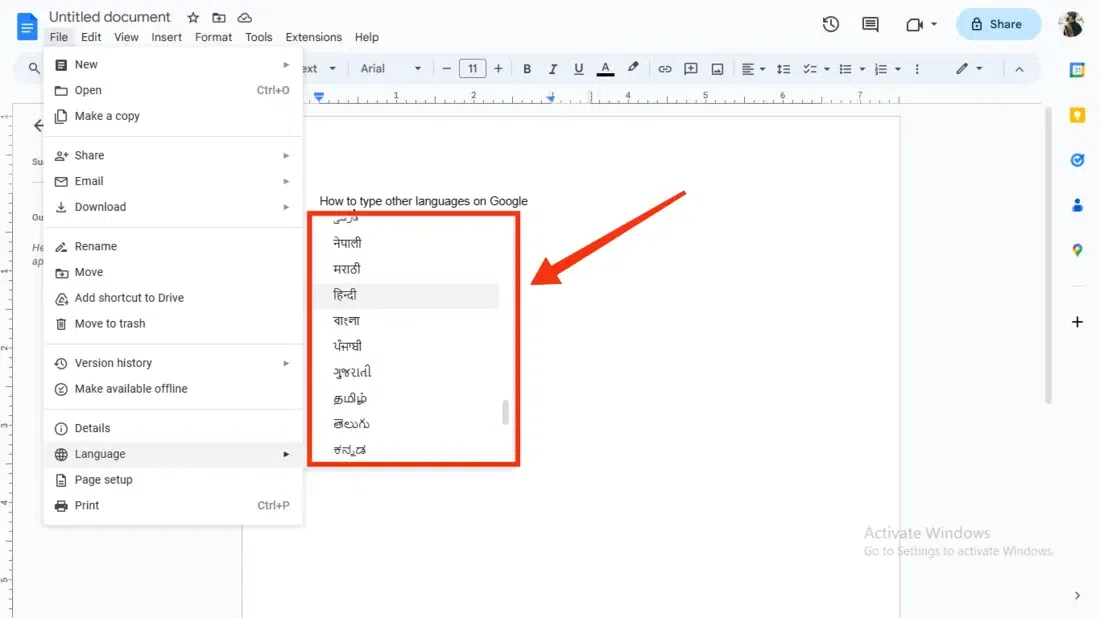Choose Open in File menu
The image size is (1100, 618).
[x=173, y=90]
